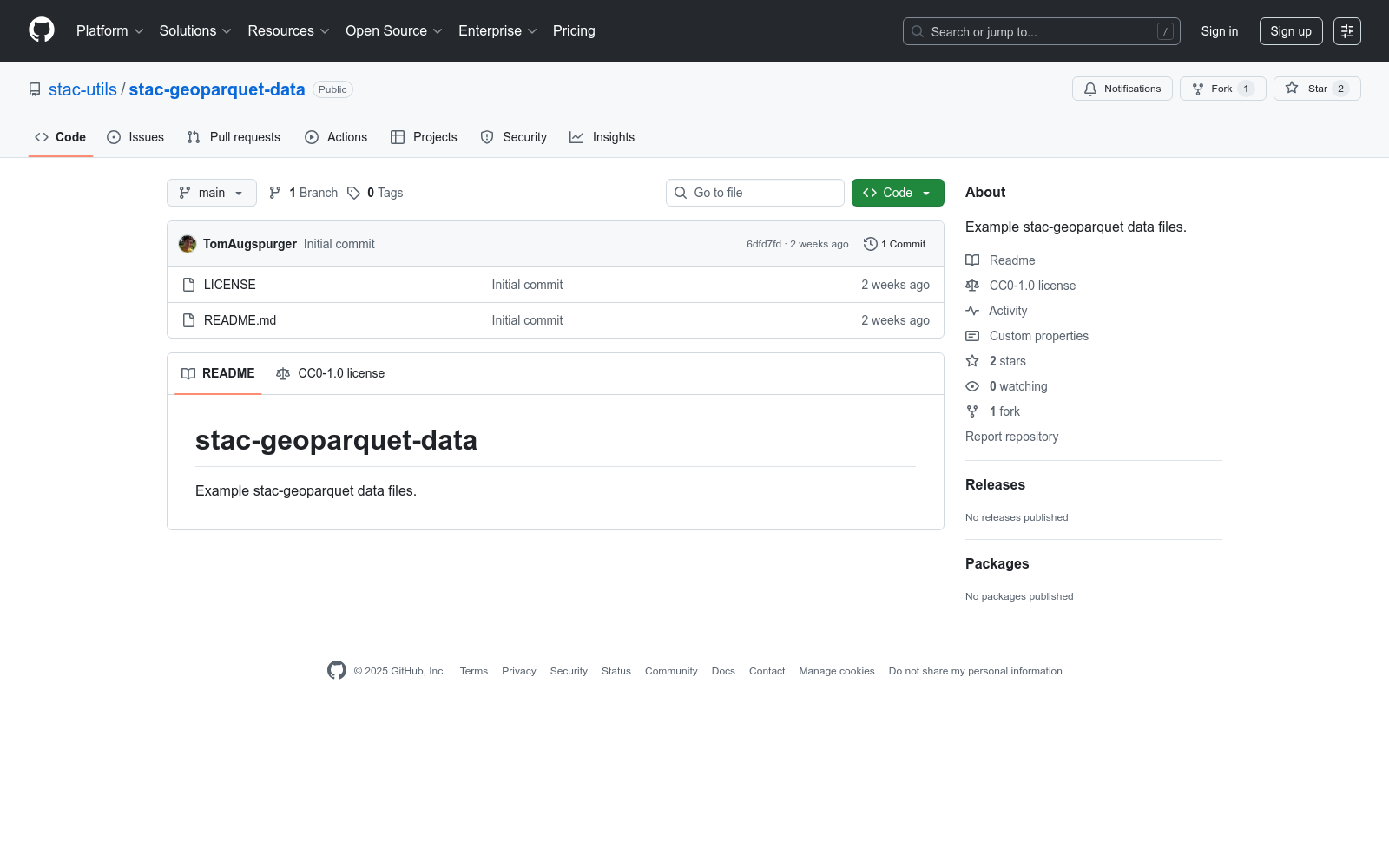Open the Actions tab
1389x868 pixels.
(x=336, y=137)
